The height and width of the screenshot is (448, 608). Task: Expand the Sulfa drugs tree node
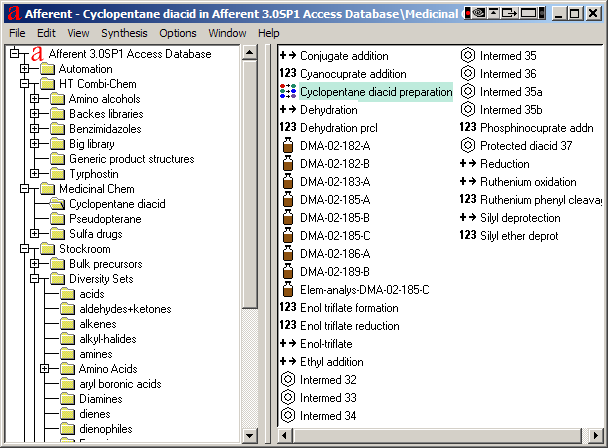(35, 234)
